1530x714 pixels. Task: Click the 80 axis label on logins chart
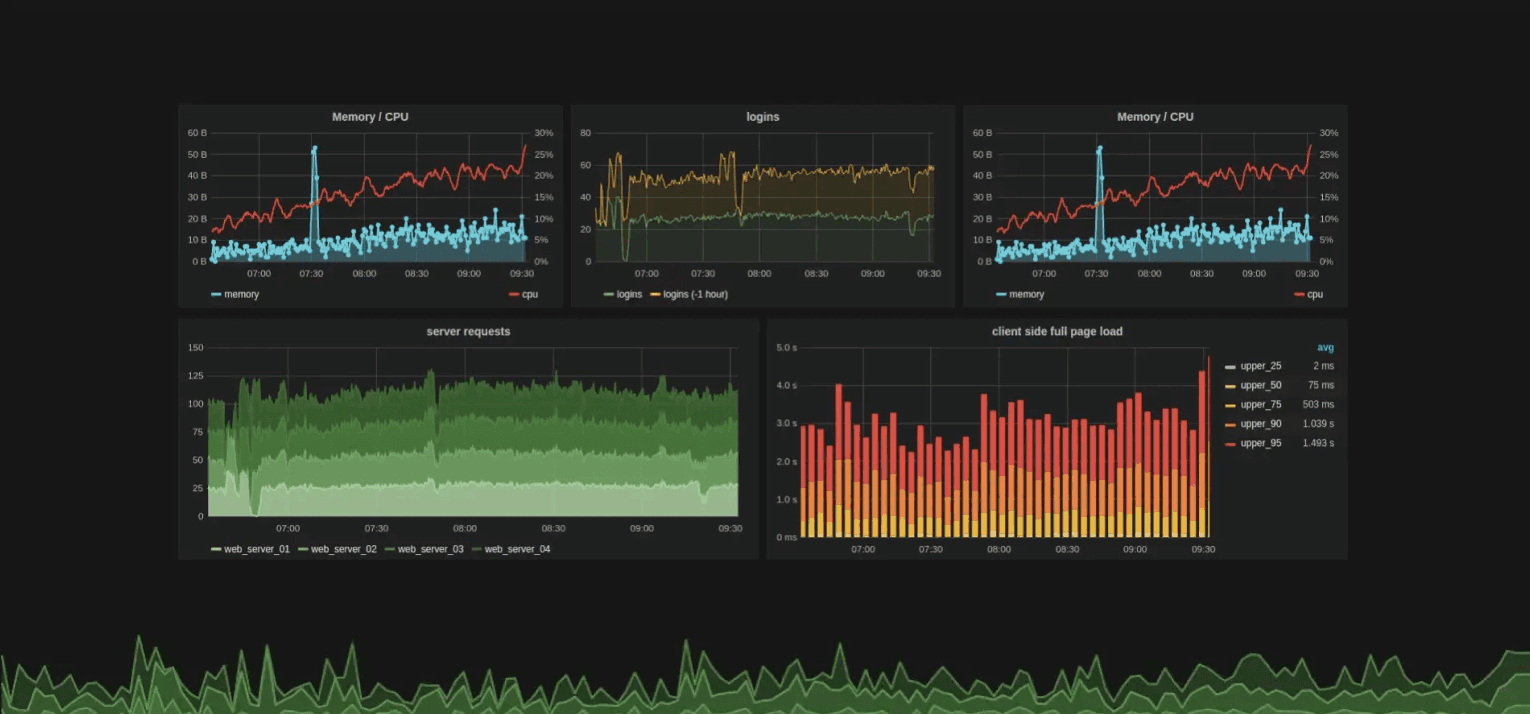click(x=586, y=132)
